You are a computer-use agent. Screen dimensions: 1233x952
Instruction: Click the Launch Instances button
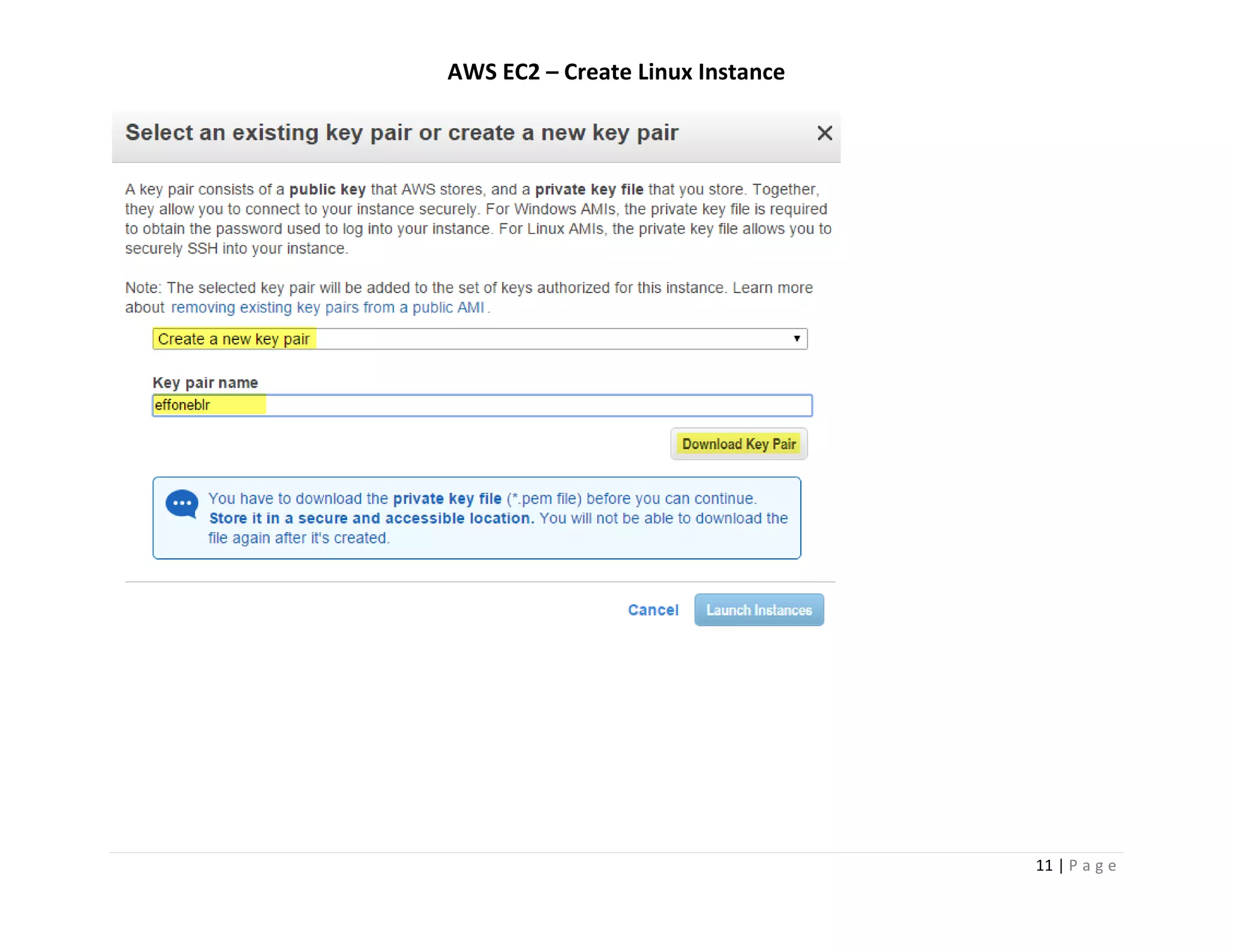(759, 610)
